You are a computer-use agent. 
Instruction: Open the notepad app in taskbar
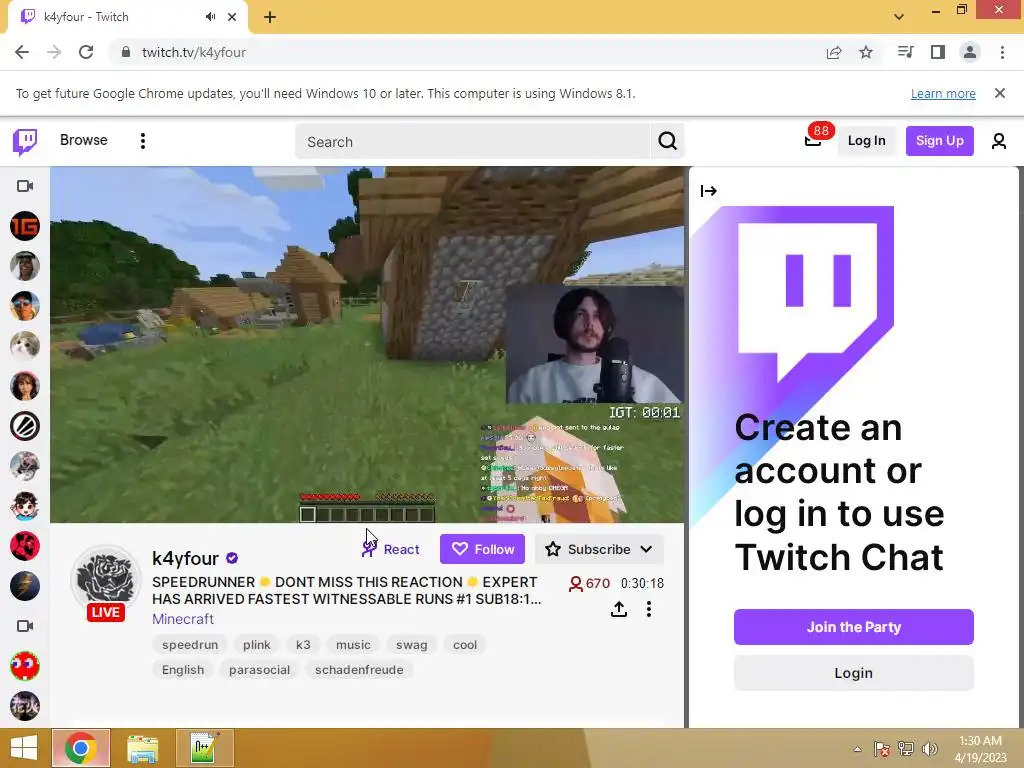pos(204,748)
